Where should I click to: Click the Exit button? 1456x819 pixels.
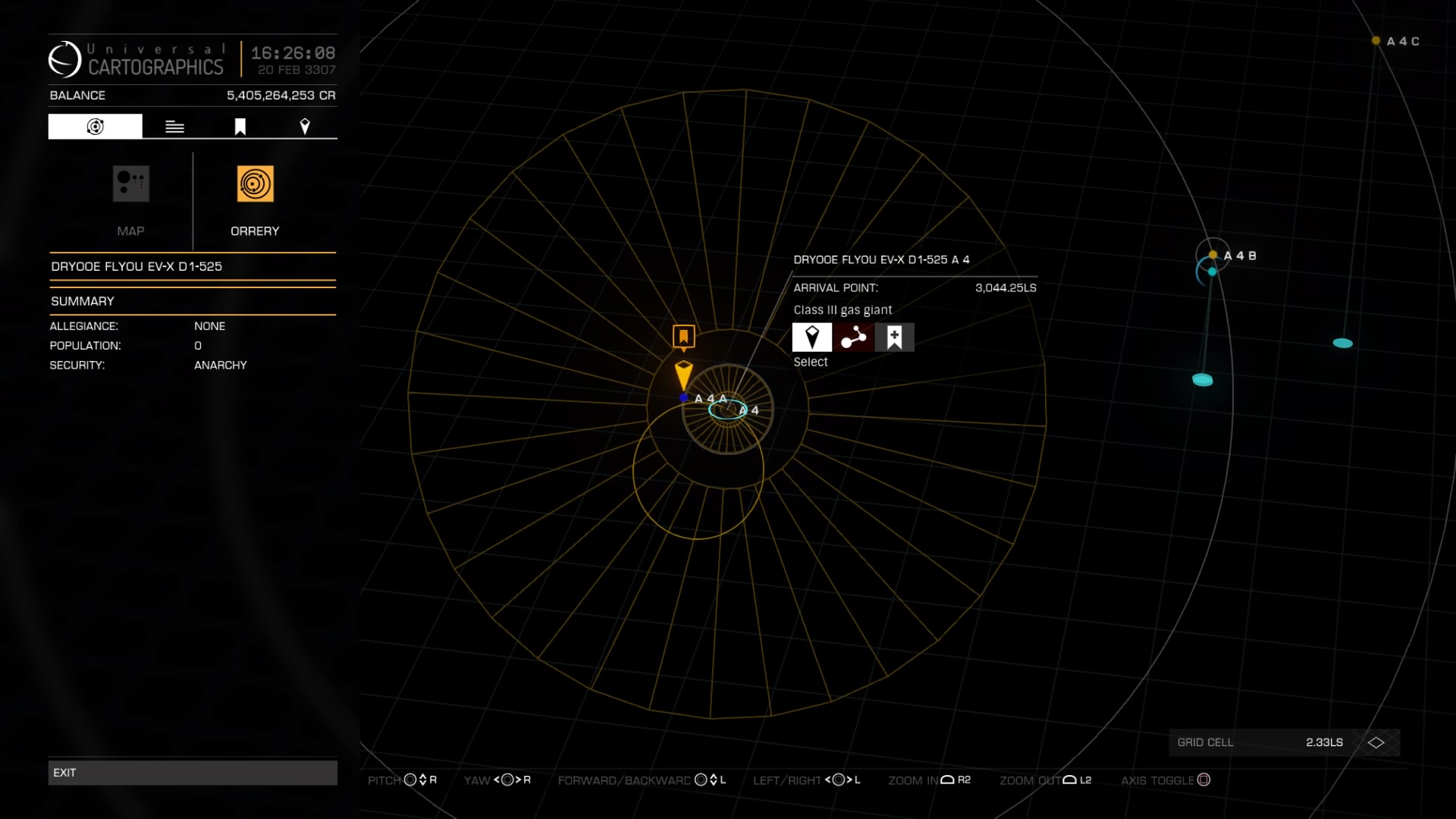pyautogui.click(x=193, y=773)
